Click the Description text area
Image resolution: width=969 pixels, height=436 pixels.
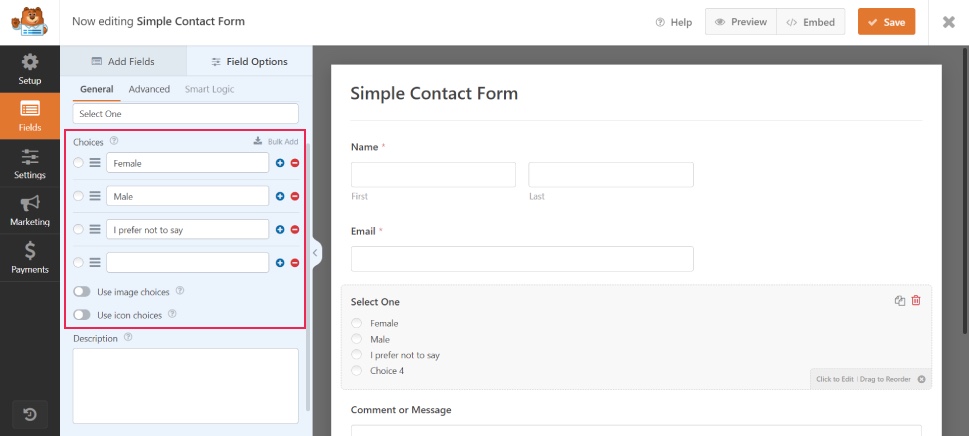[x=185, y=385]
